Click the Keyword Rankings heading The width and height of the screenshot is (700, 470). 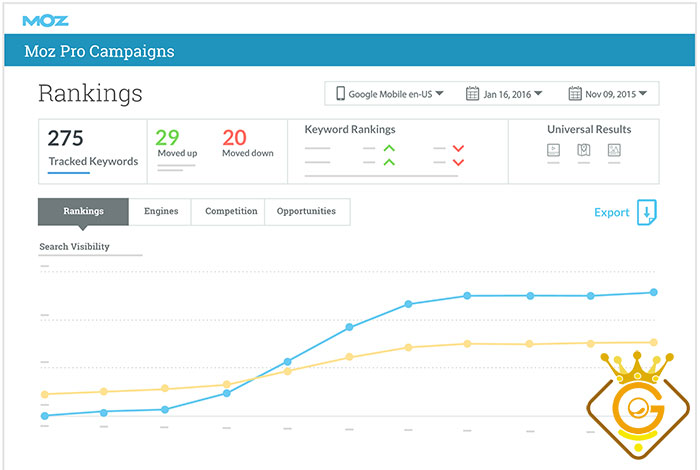click(350, 129)
